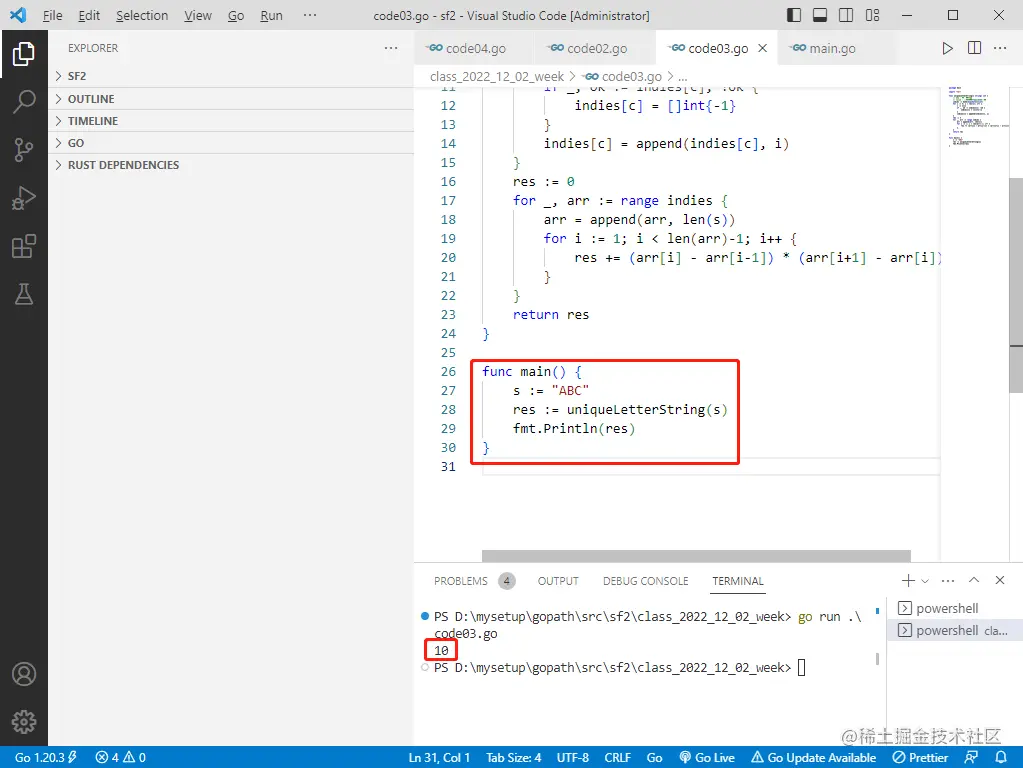
Task: Create a new terminal with plus icon
Action: [908, 580]
